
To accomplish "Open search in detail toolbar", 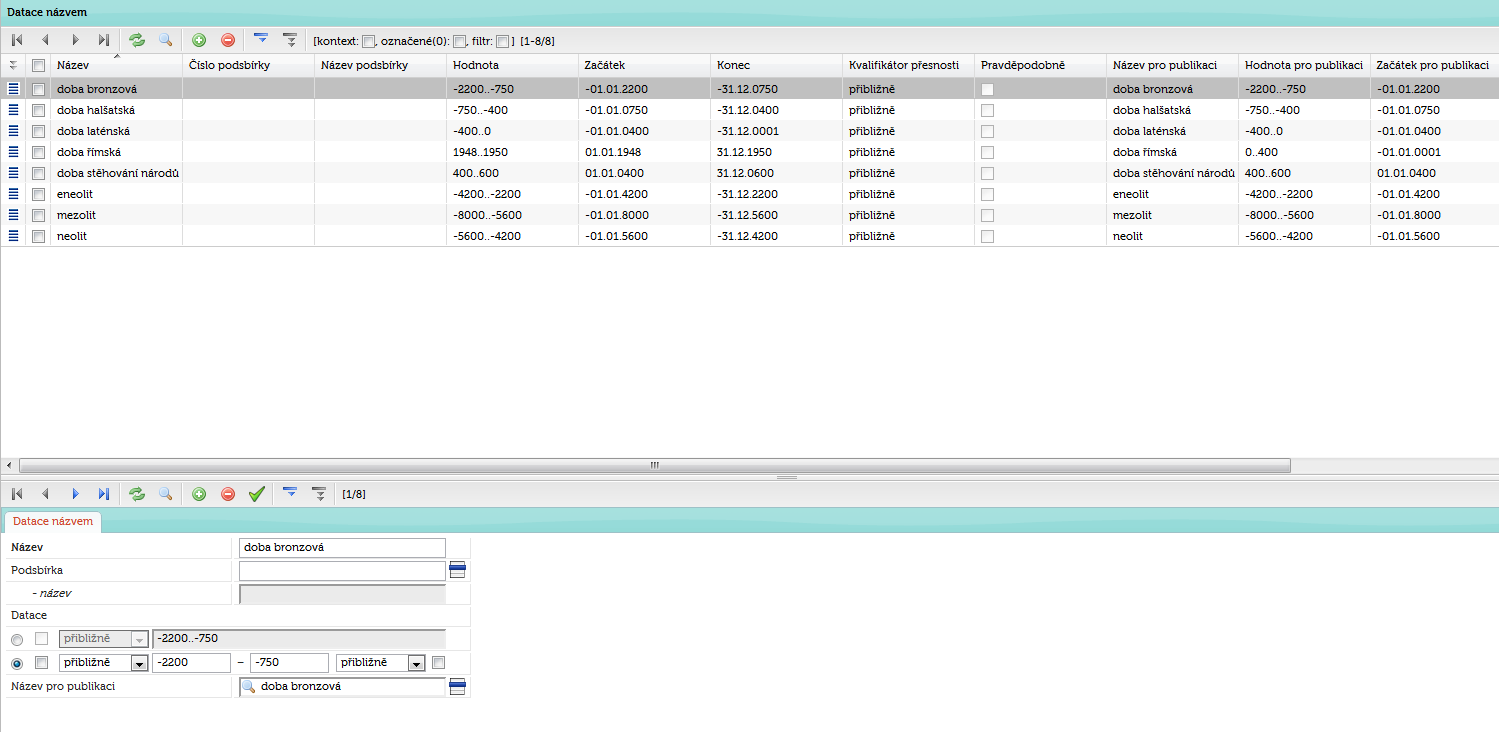I will click(x=166, y=494).
